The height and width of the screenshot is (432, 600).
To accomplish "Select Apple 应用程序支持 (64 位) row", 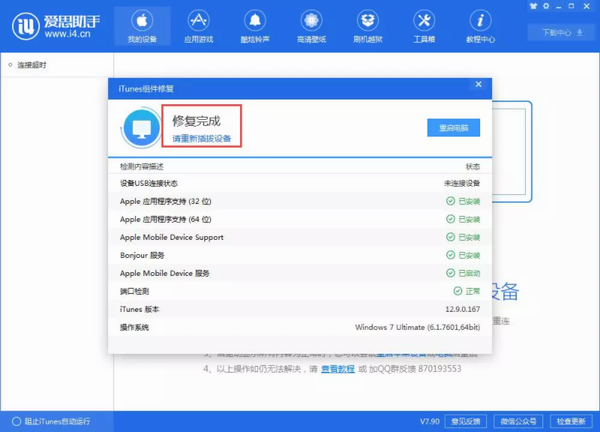I will tap(300, 219).
